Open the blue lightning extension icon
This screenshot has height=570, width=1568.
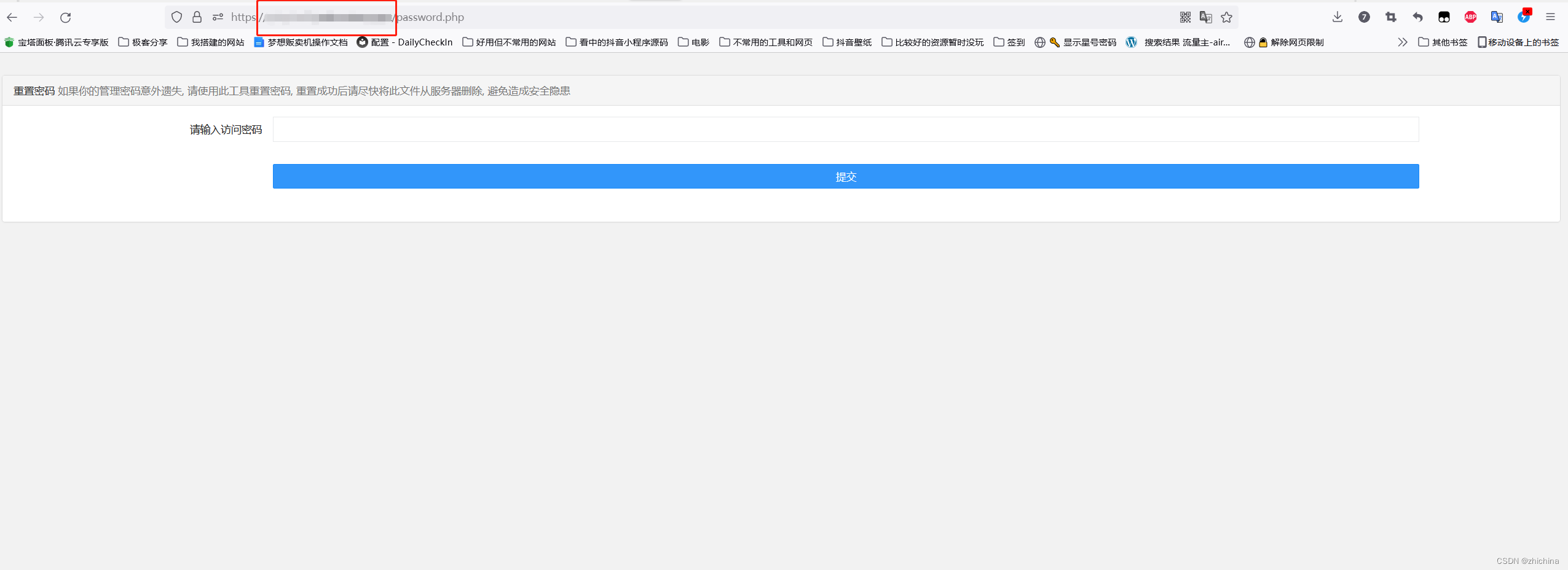(1524, 17)
